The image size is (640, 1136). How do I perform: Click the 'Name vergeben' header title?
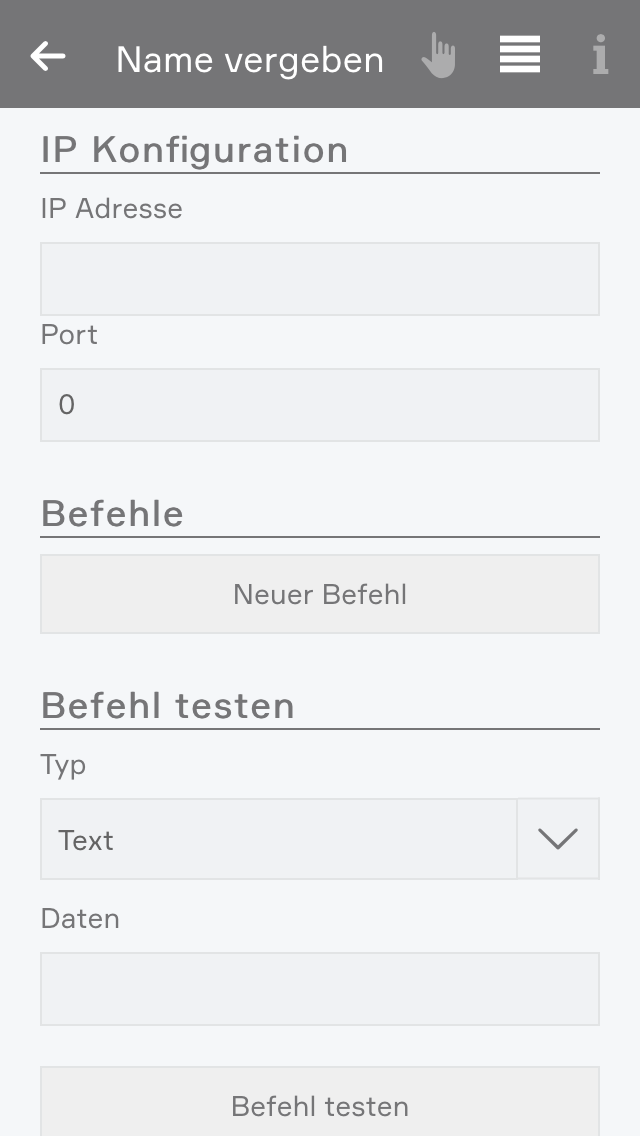pos(250,60)
